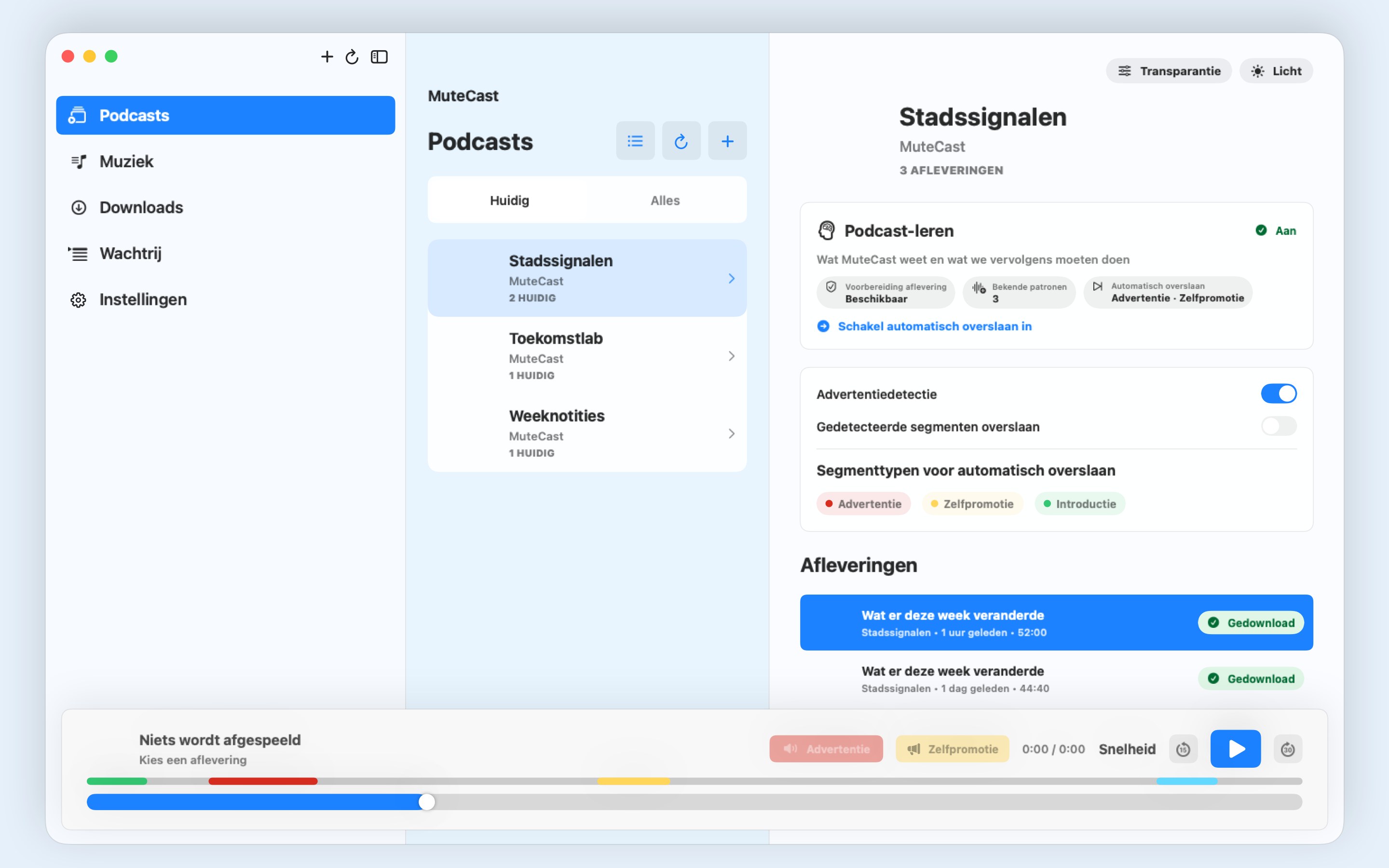Click the Bekende patronen chip

1019,292
